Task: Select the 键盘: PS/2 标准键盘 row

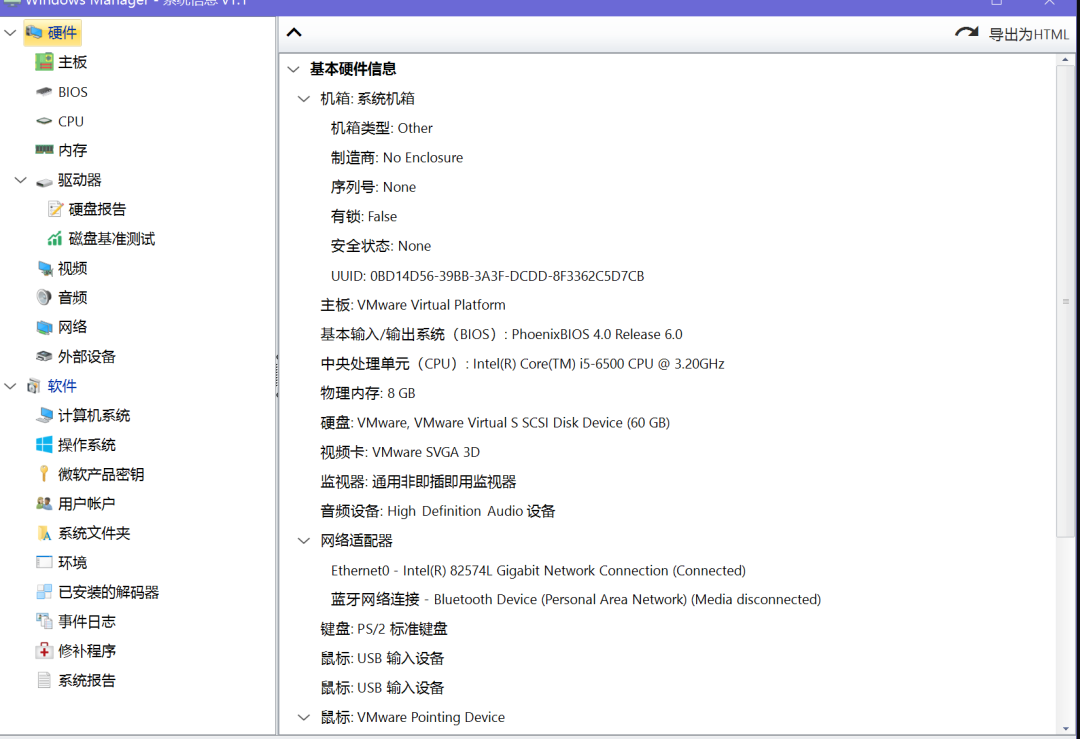Action: pyautogui.click(x=384, y=629)
